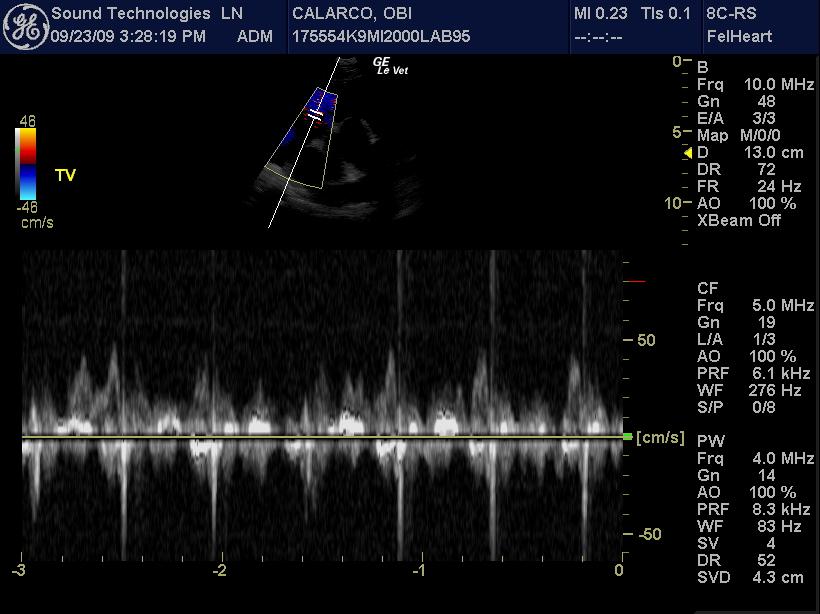Click the GE logo in the header
The width and height of the screenshot is (820, 614).
tap(24, 27)
